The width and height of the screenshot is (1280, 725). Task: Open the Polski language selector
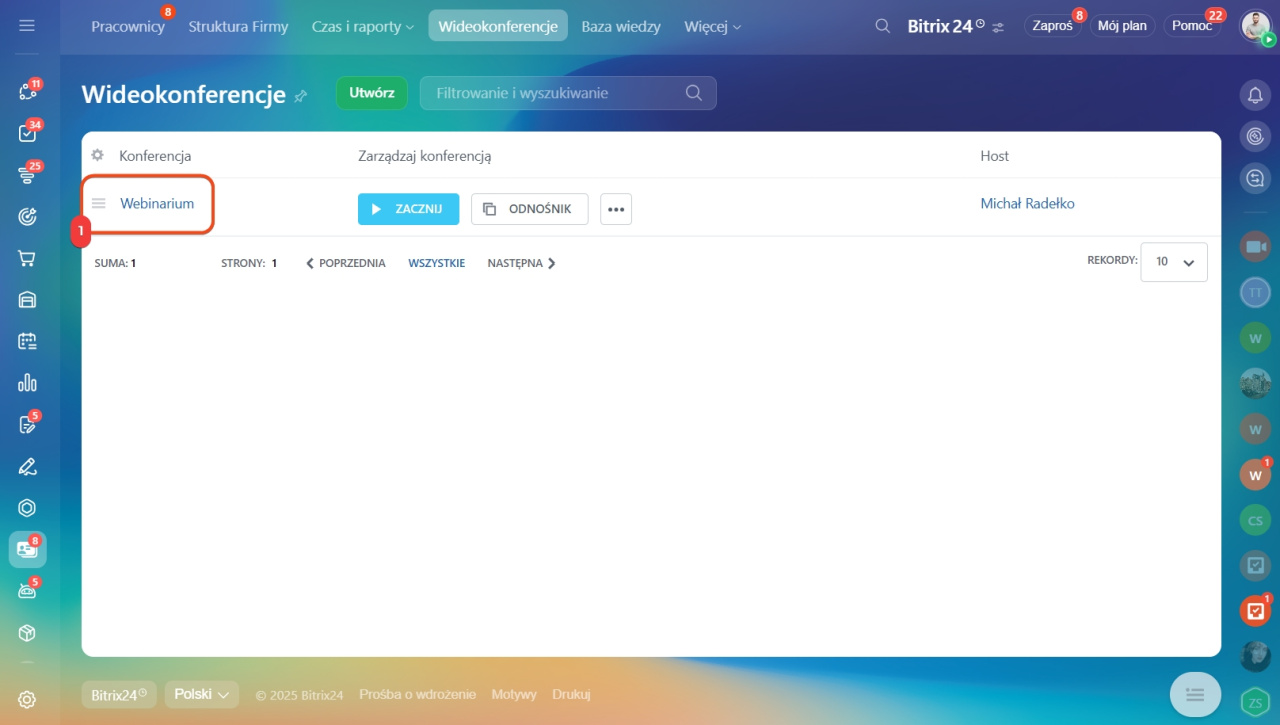coord(201,694)
